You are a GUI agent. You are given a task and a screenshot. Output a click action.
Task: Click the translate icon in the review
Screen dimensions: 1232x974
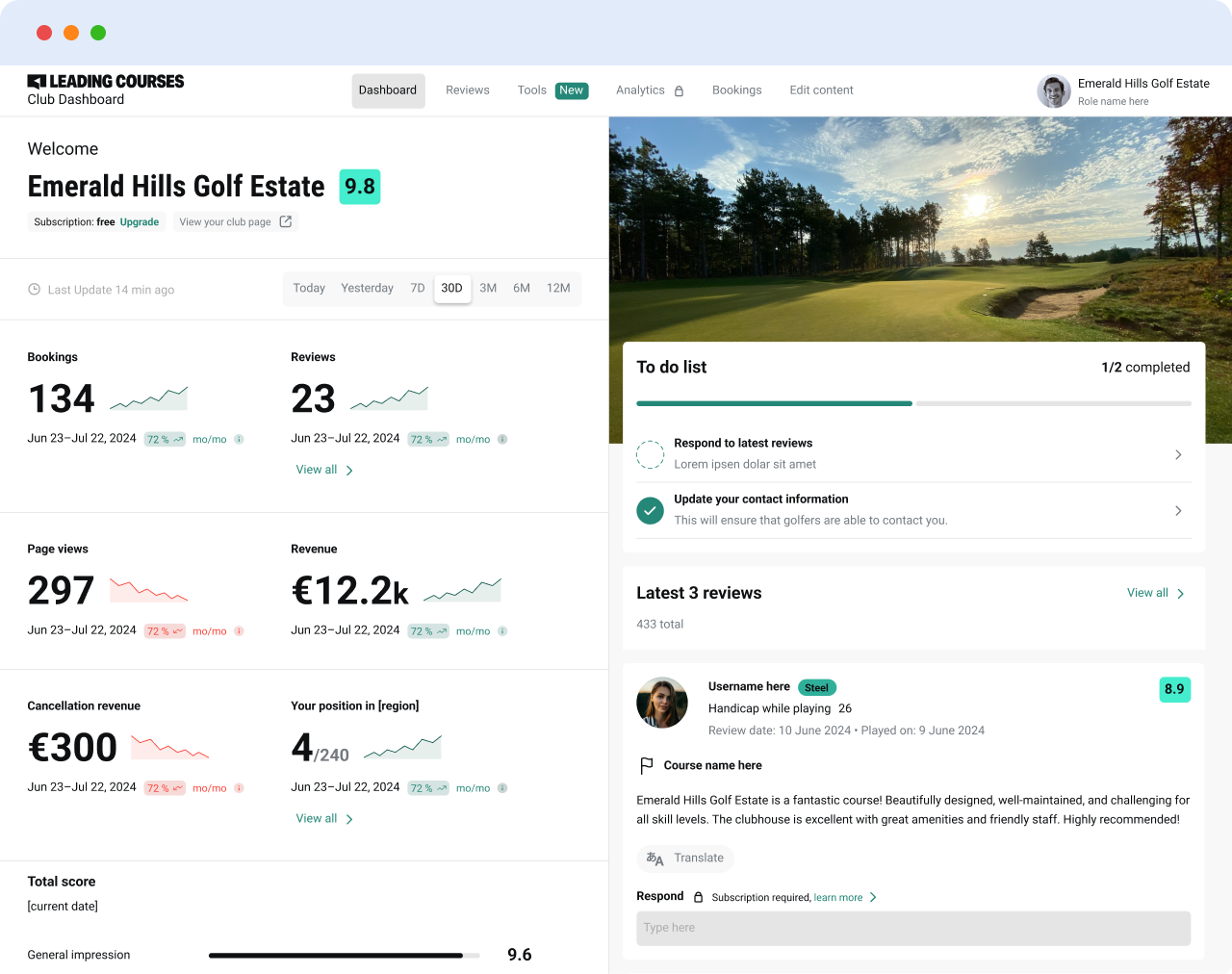(654, 859)
